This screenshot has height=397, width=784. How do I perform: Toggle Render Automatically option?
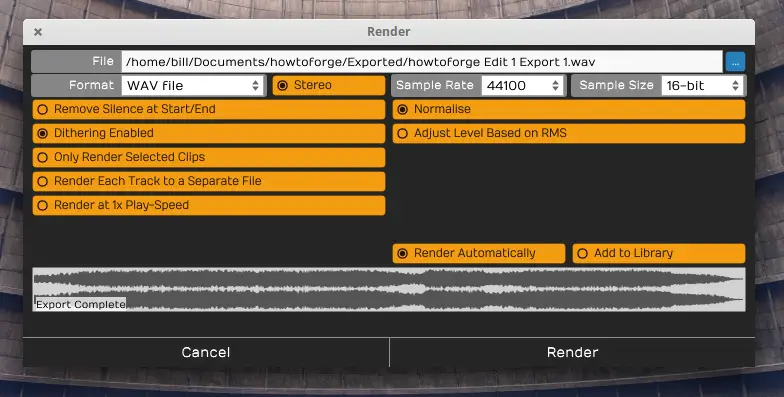pos(478,254)
